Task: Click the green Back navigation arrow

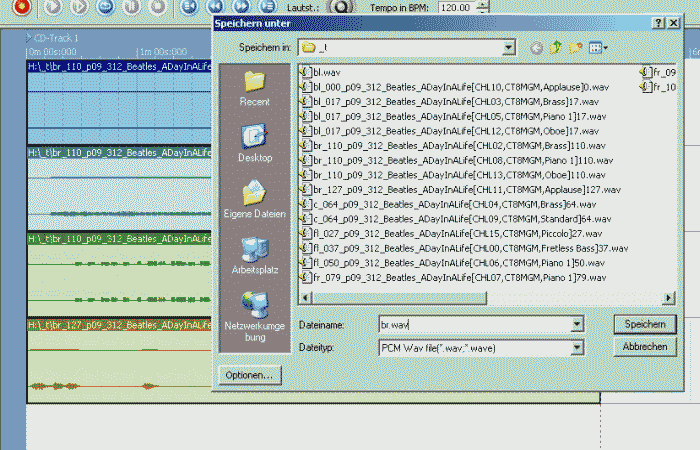Action: 538,47
